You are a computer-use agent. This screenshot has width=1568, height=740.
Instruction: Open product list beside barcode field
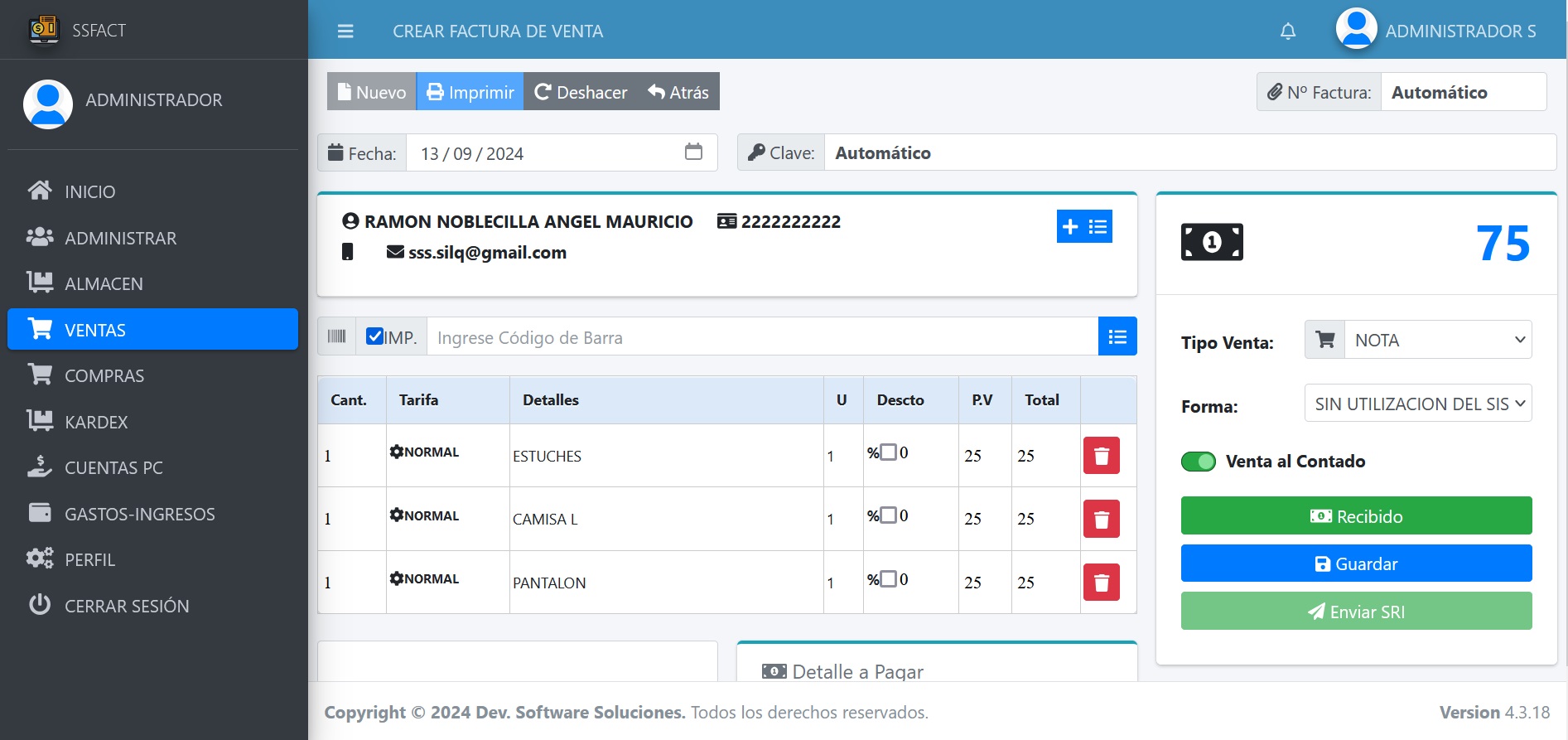[x=1117, y=336]
